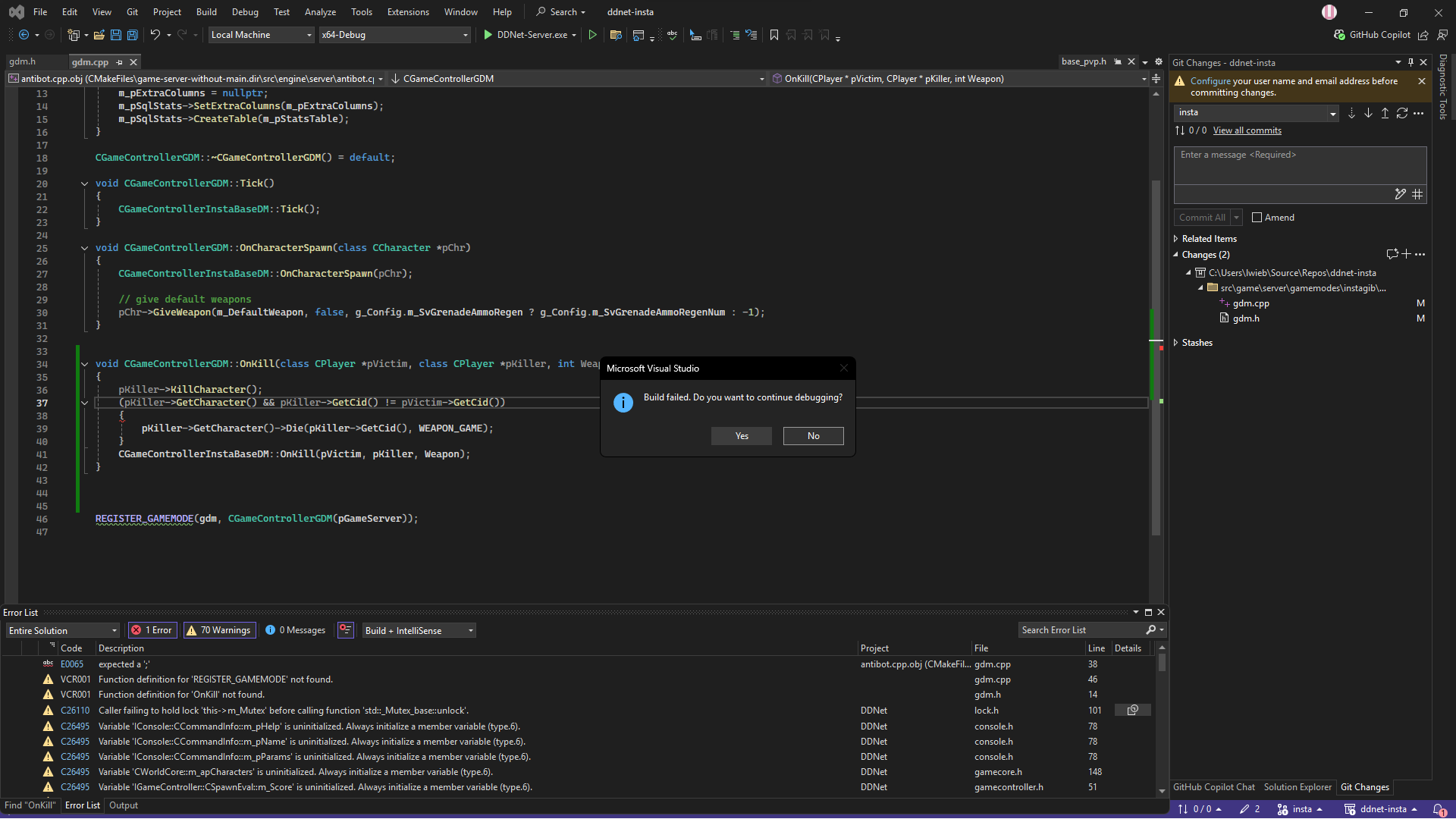Screen dimensions: 1456x819
Task: Click the Start DDNet-Server.exe green play icon
Action: tap(488, 35)
